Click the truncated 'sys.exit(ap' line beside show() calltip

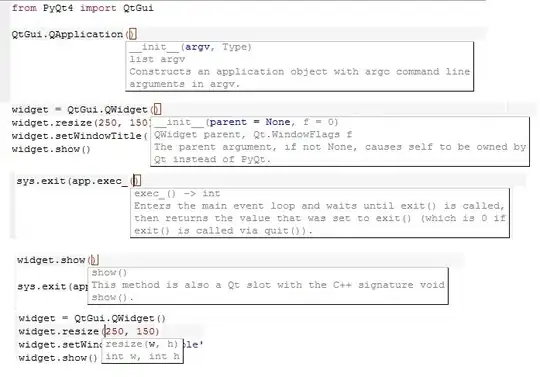52,286
